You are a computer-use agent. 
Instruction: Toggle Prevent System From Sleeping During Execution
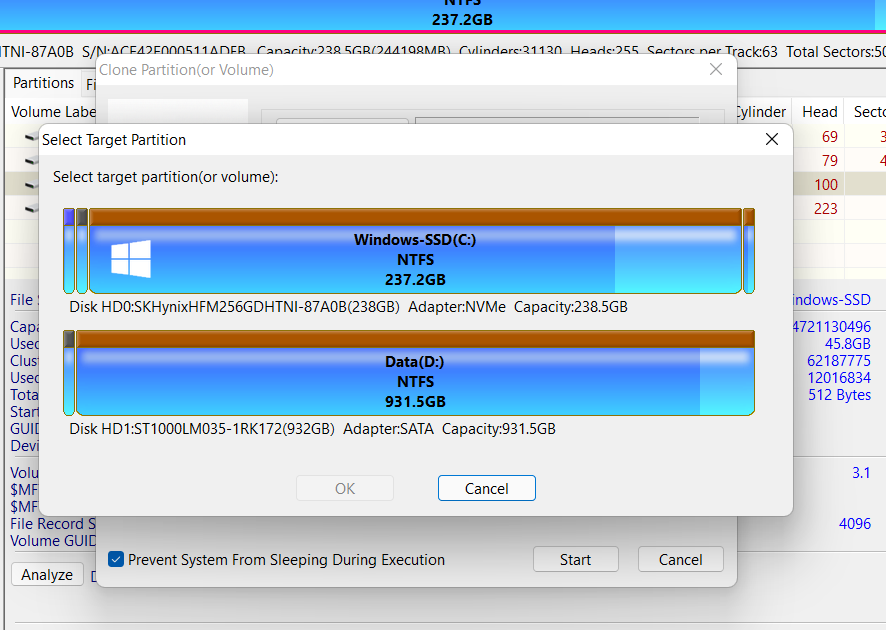click(116, 560)
